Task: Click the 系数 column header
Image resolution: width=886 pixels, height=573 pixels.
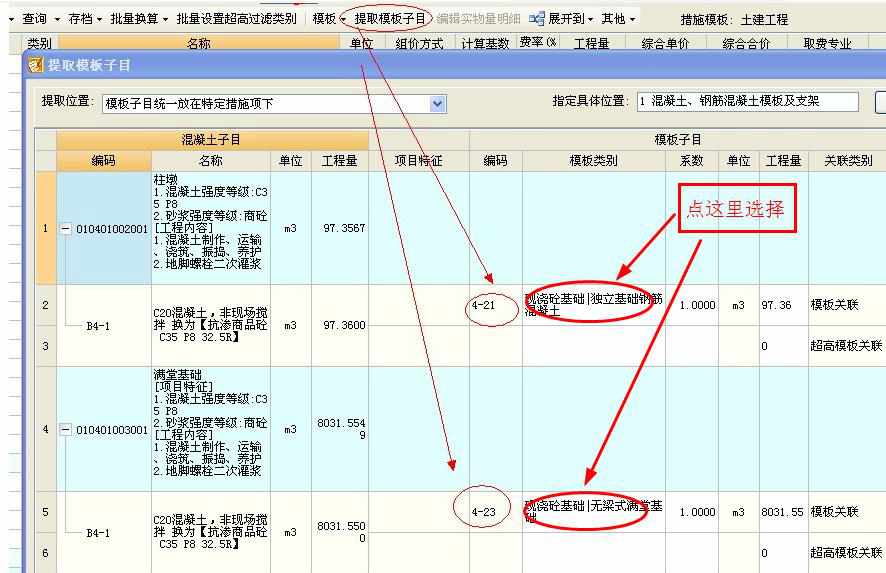Action: click(692, 160)
